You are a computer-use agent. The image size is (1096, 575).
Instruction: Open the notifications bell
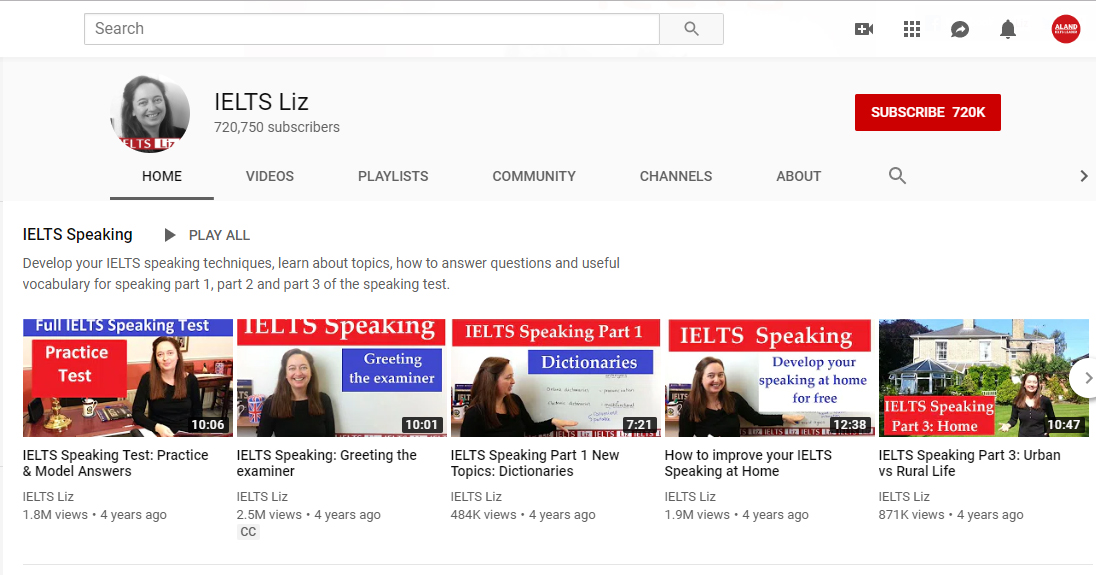click(x=1008, y=29)
